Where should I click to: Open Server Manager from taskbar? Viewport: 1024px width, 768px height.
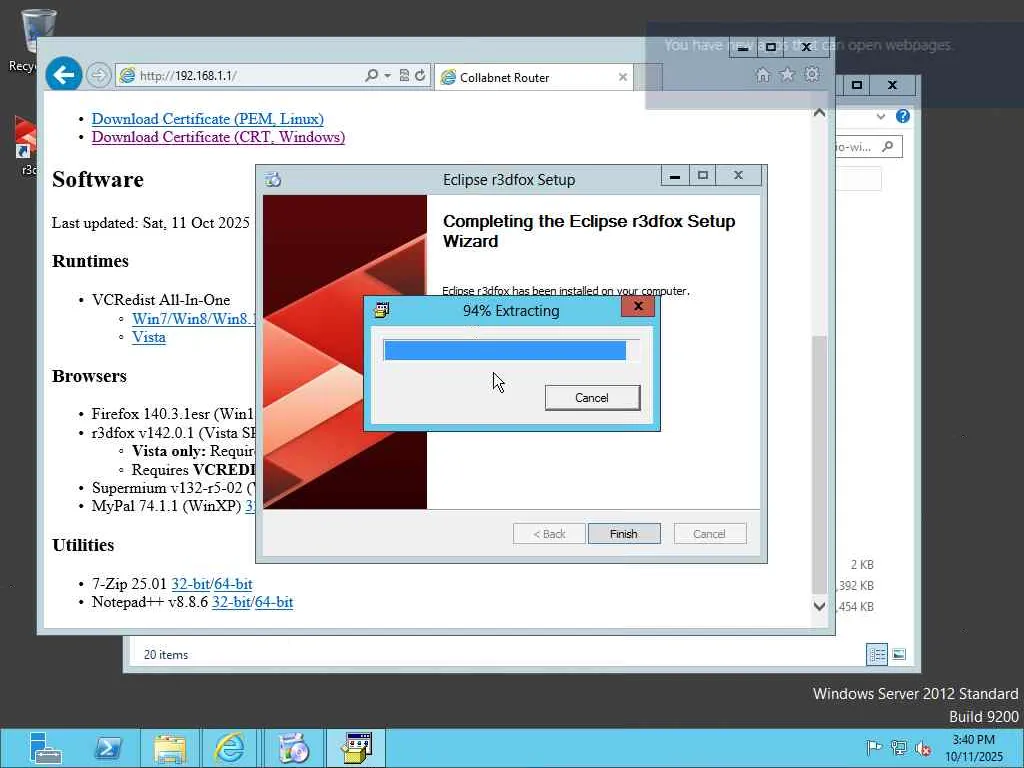(45, 748)
